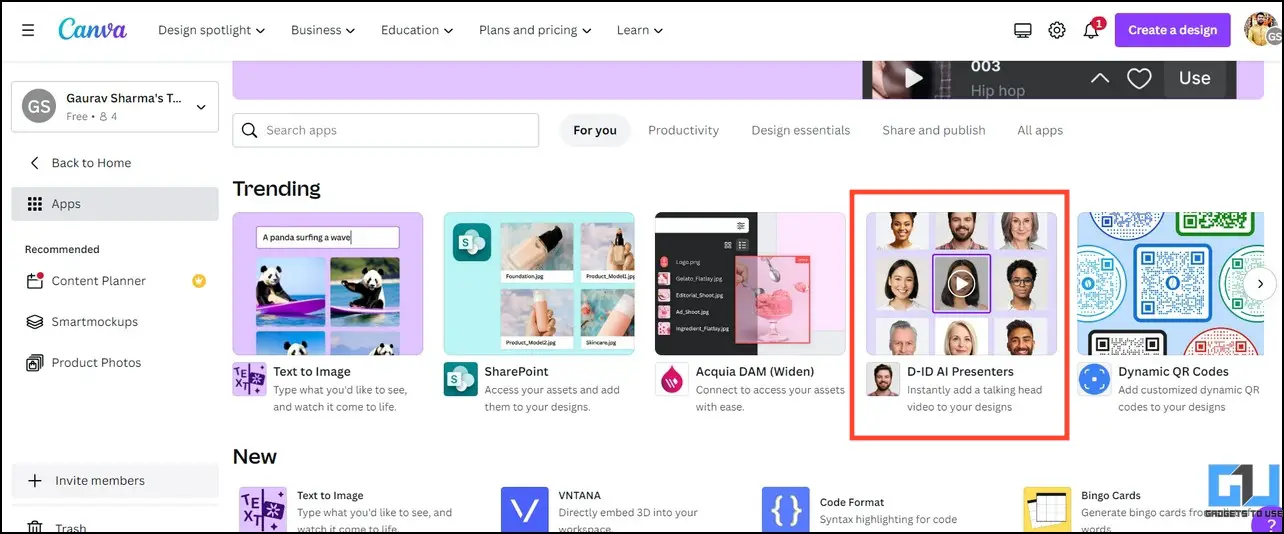Click the Text to Image app icon under Trending

click(249, 380)
